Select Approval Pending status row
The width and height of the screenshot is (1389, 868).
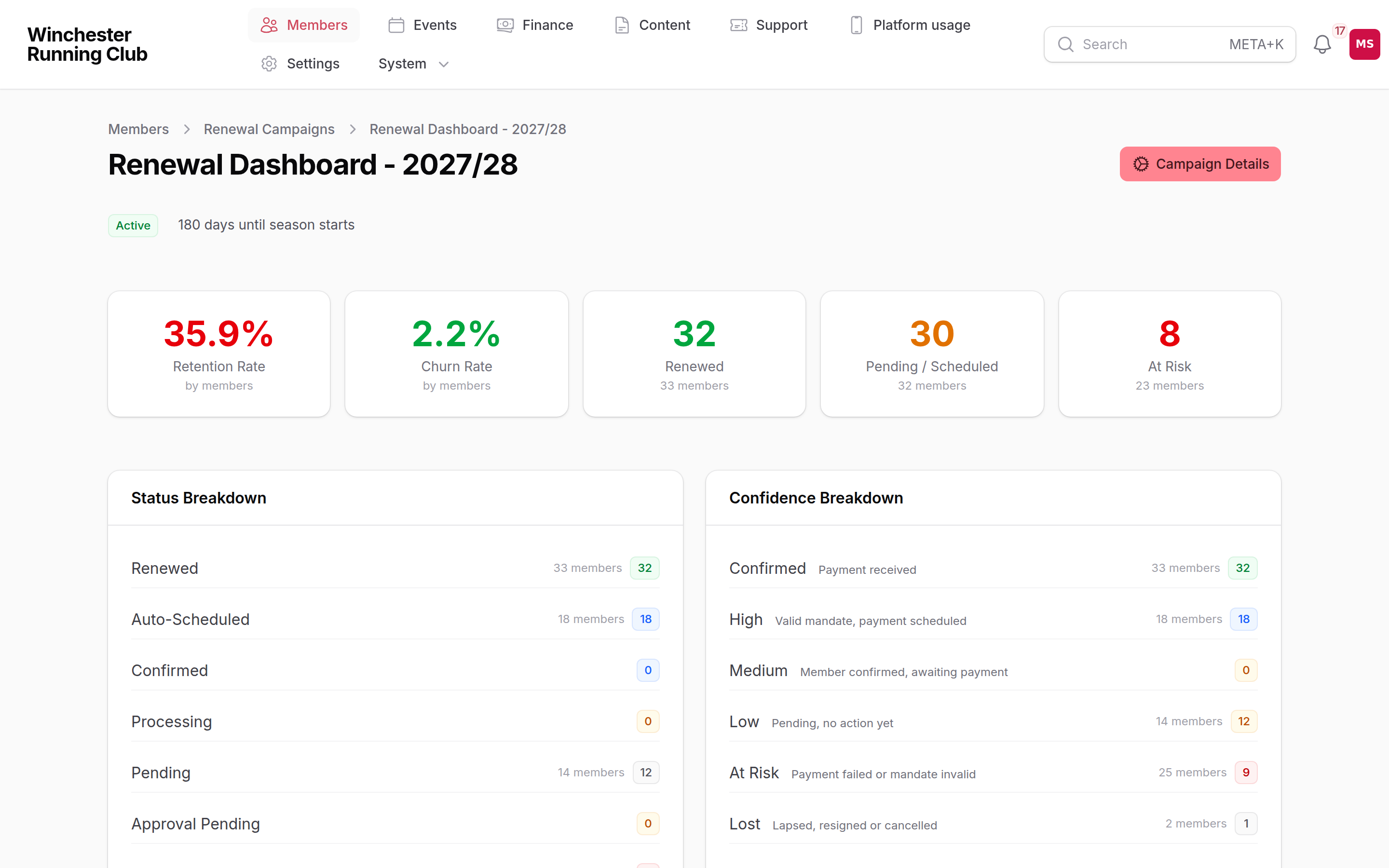(x=395, y=824)
